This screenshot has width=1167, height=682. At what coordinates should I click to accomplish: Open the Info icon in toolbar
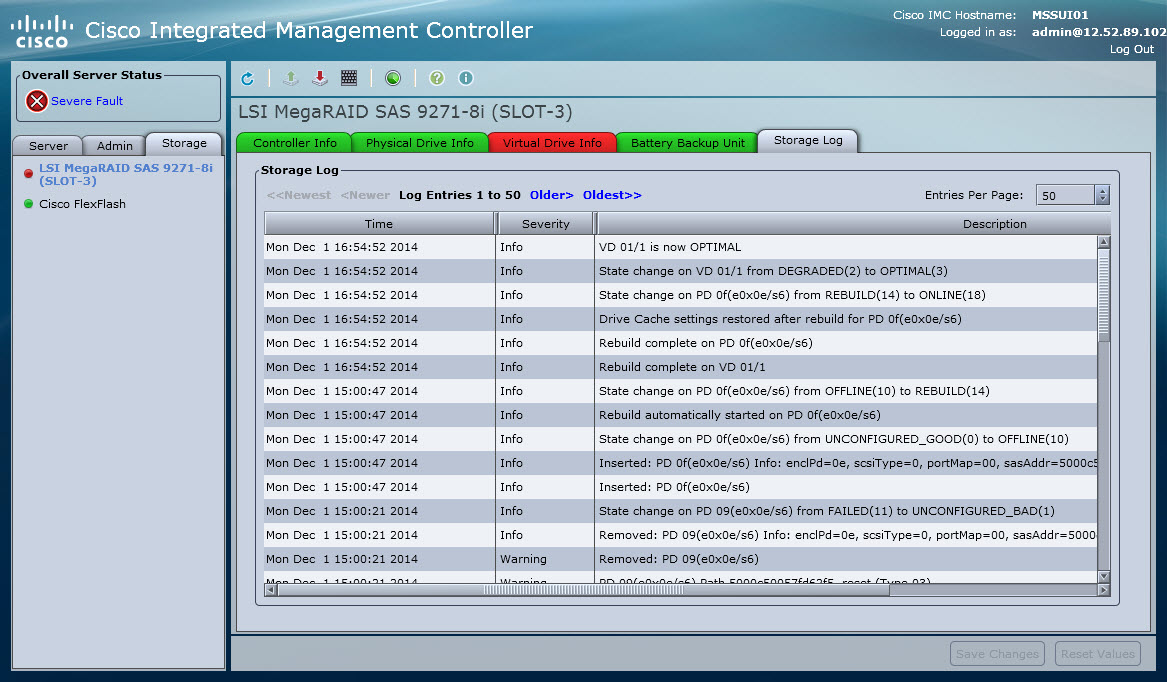click(466, 78)
